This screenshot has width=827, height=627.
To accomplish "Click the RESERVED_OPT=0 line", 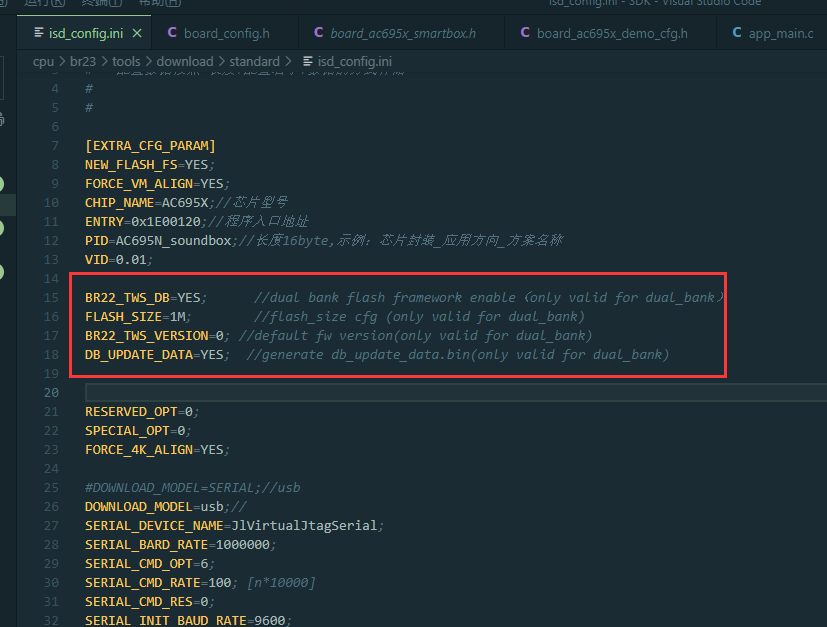I will [142, 411].
